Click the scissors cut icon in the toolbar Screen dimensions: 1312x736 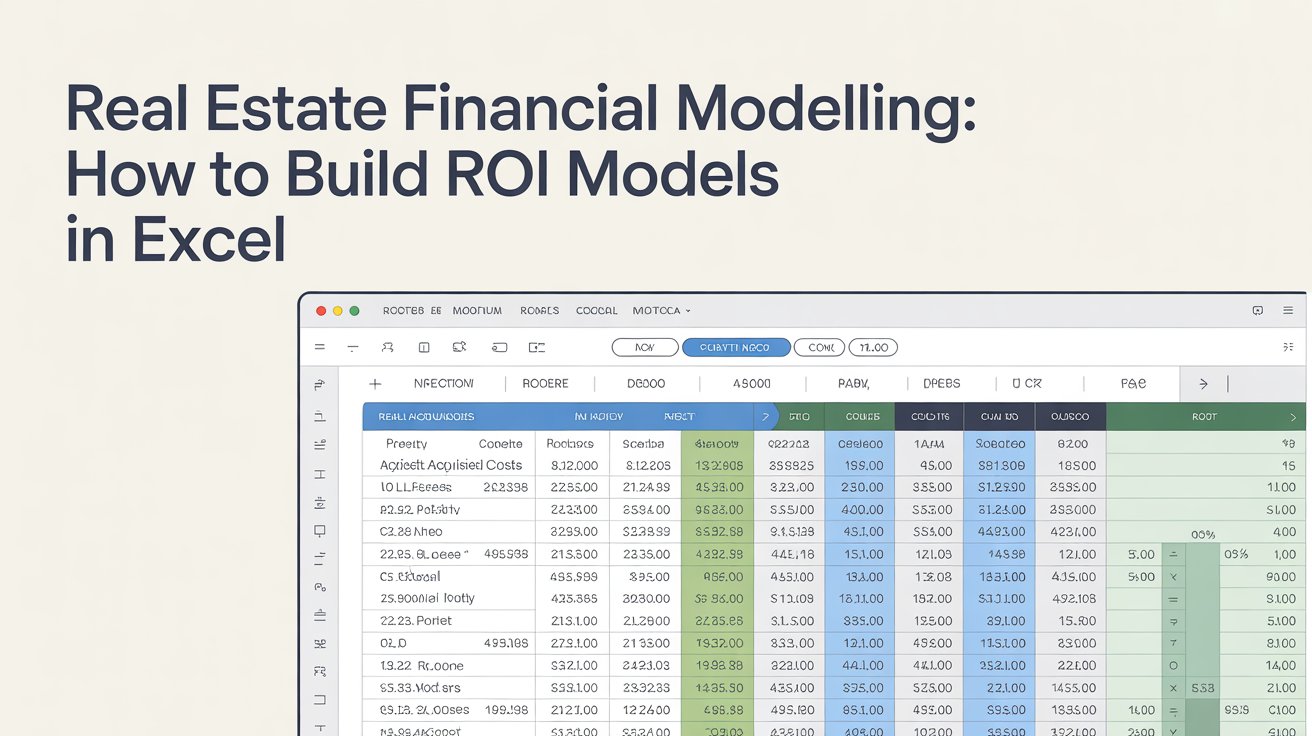pos(457,347)
